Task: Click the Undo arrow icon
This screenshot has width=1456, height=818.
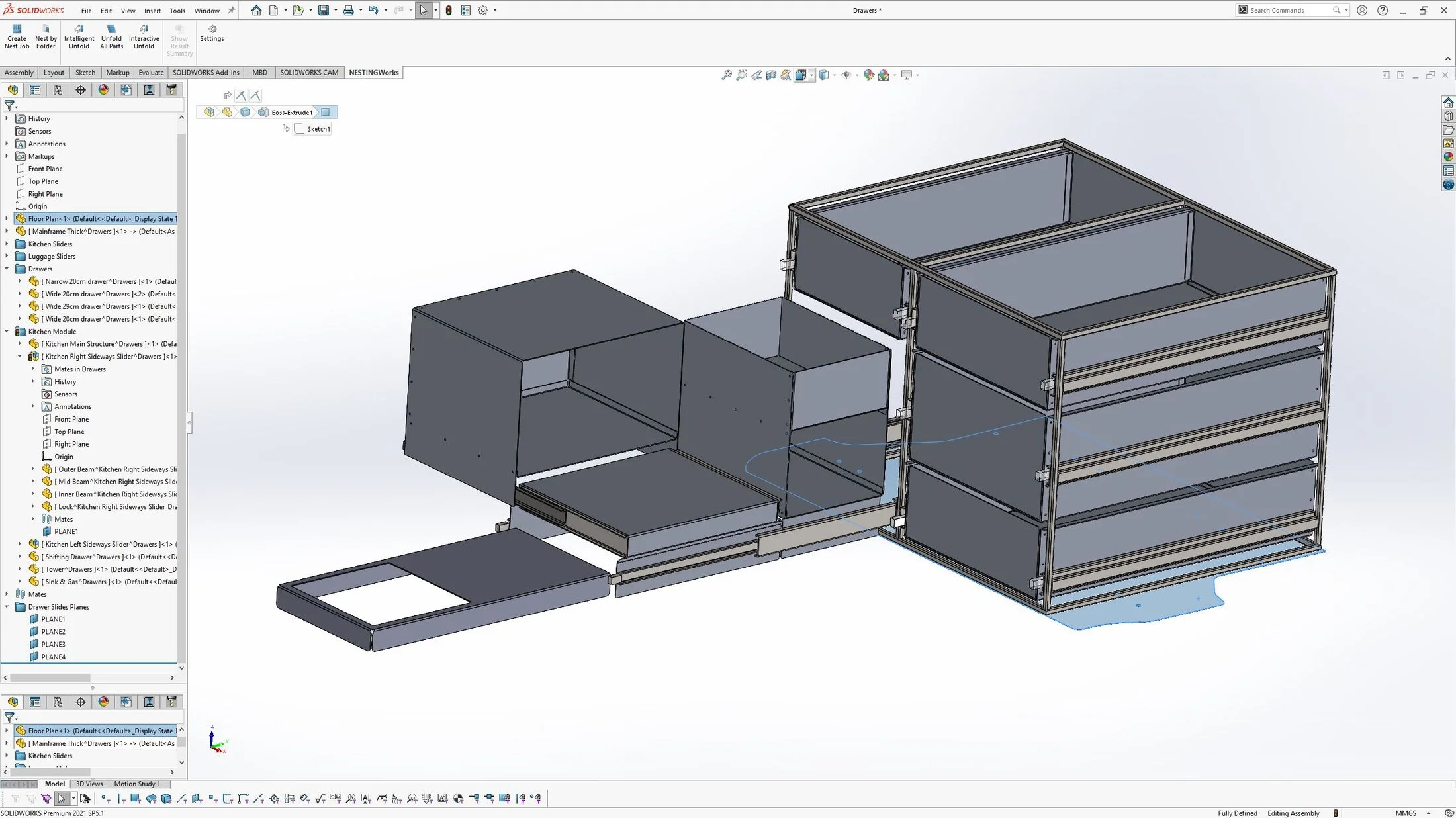Action: (x=373, y=10)
